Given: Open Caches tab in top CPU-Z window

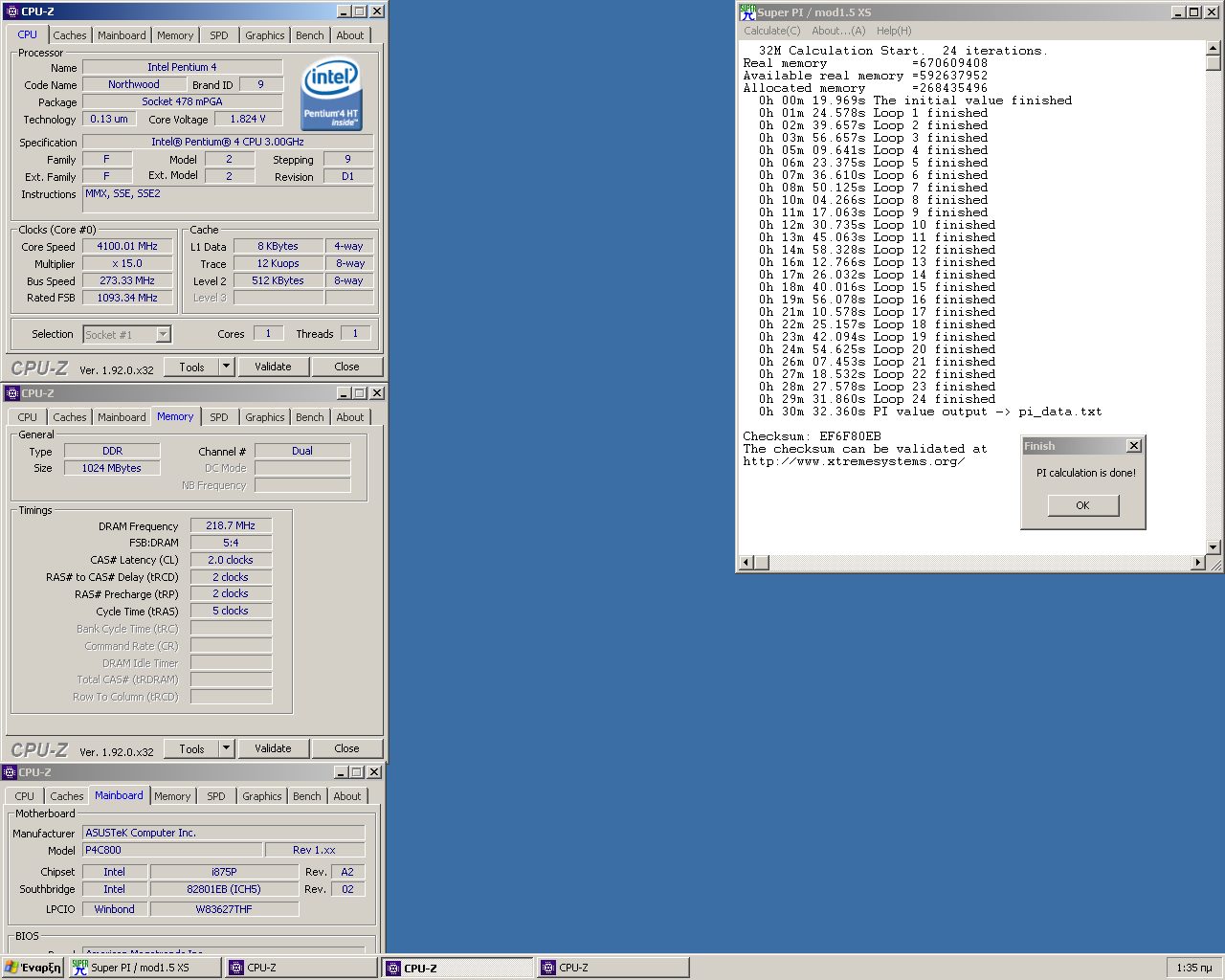Looking at the screenshot, I should click(69, 35).
